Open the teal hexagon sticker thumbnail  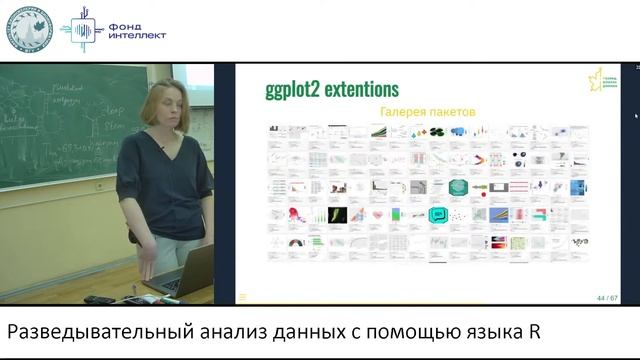[458, 187]
